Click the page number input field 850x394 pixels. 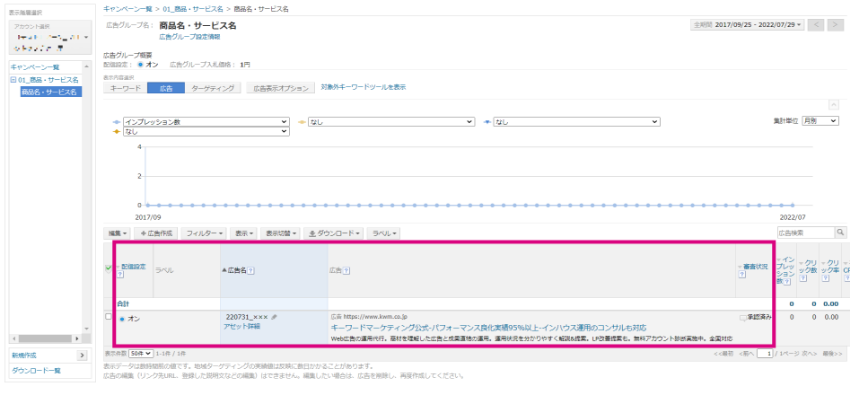point(764,353)
